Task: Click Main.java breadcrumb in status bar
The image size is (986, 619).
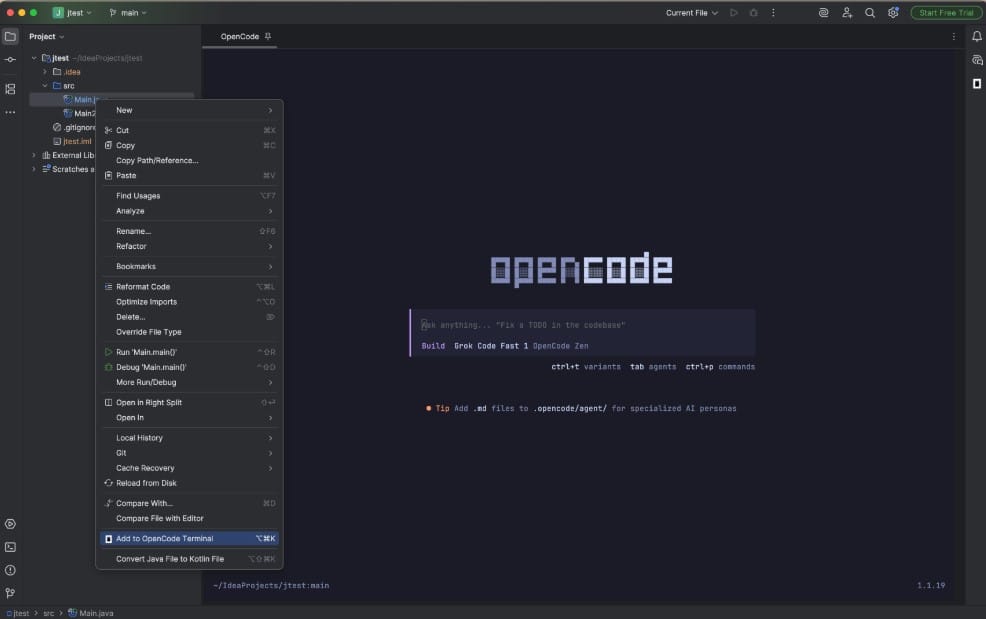Action: point(91,613)
